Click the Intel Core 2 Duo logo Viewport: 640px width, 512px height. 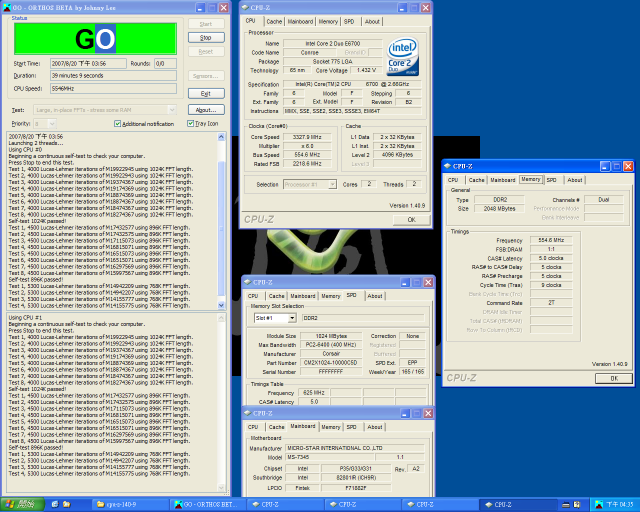point(402,57)
